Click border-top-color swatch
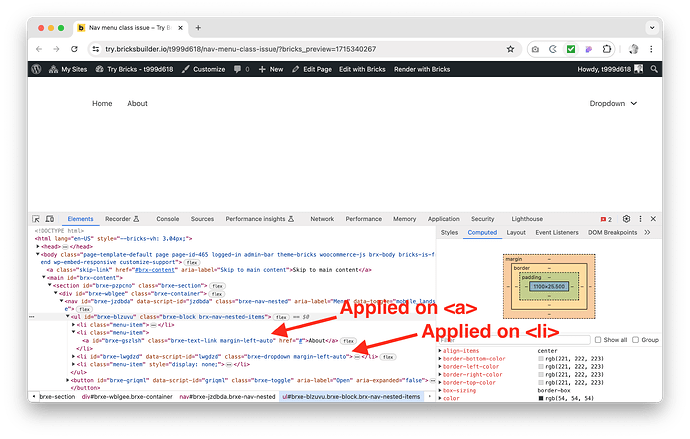This screenshot has height=439, width=690. click(541, 383)
